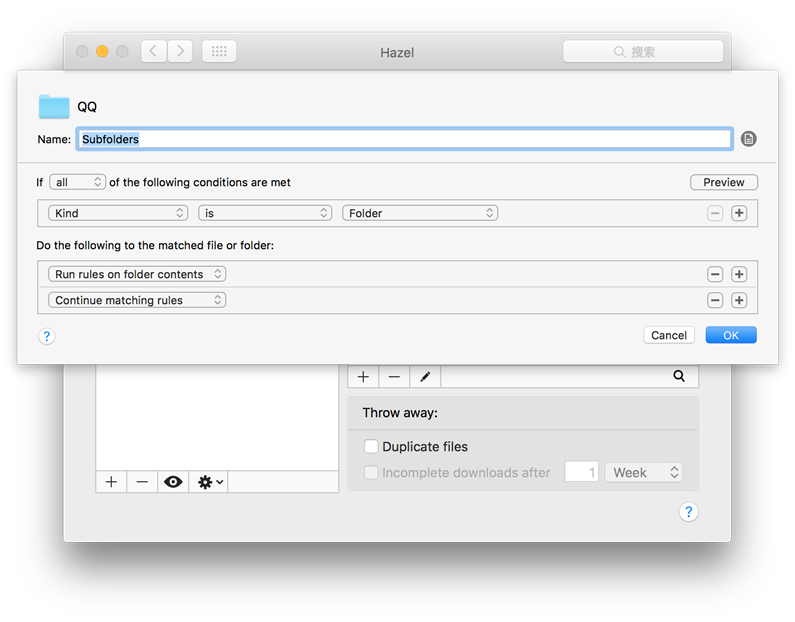Toggle the eye preview icon under folder list
This screenshot has width=795, height=622.
click(x=173, y=482)
